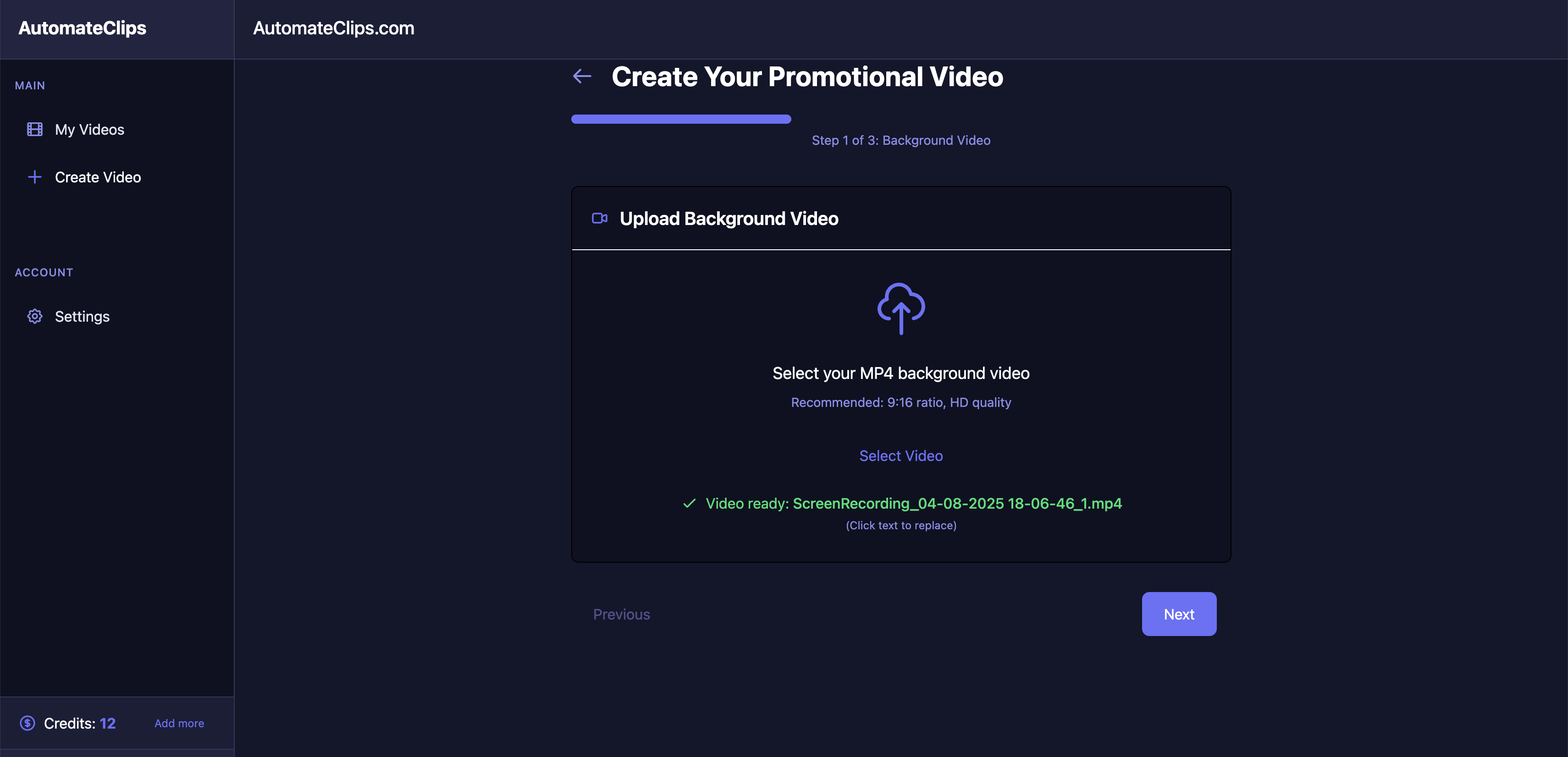Click ScreenRecording_04-08-2025 filename to replace video
The width and height of the screenshot is (1568, 757).
click(957, 503)
